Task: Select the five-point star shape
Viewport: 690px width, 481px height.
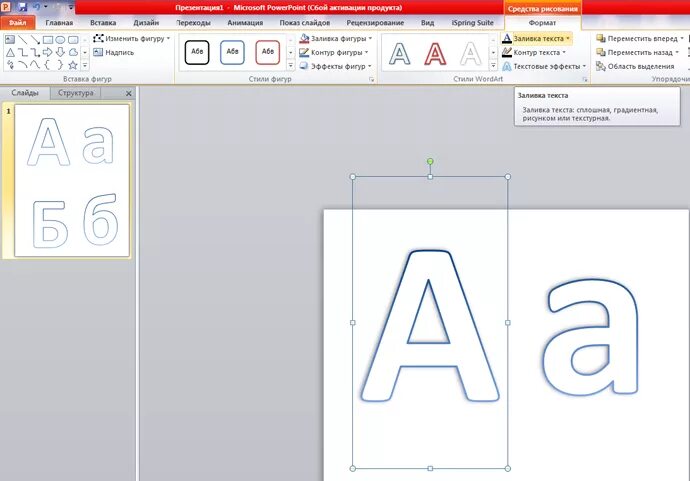Action: point(73,65)
